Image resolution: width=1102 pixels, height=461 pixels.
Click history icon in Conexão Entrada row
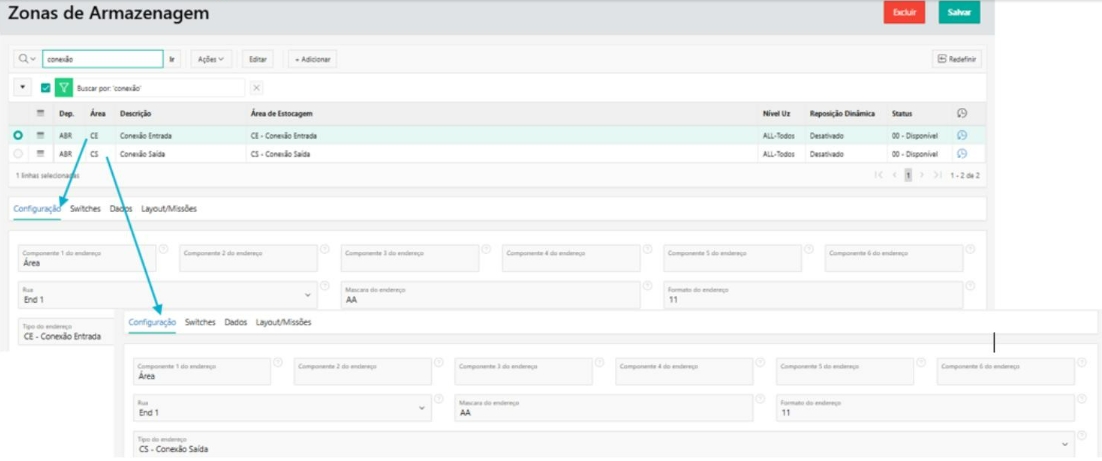962,135
